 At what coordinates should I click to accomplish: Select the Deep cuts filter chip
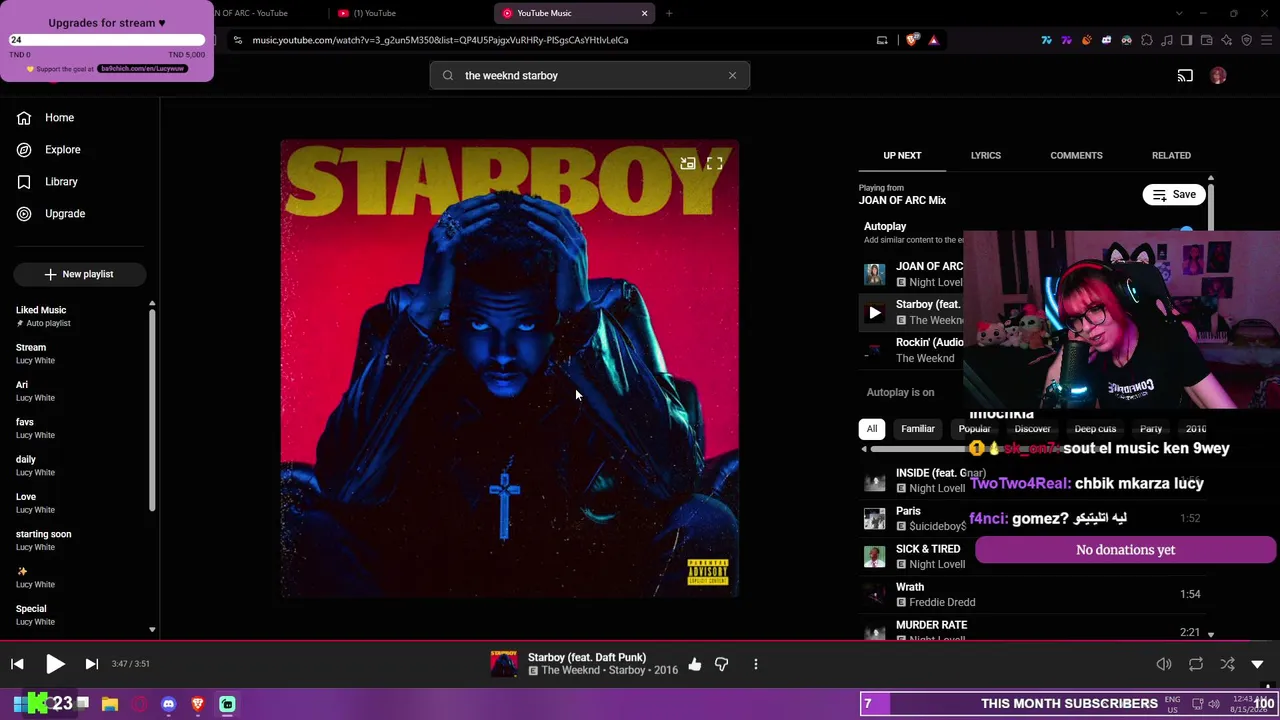pyautogui.click(x=1095, y=429)
